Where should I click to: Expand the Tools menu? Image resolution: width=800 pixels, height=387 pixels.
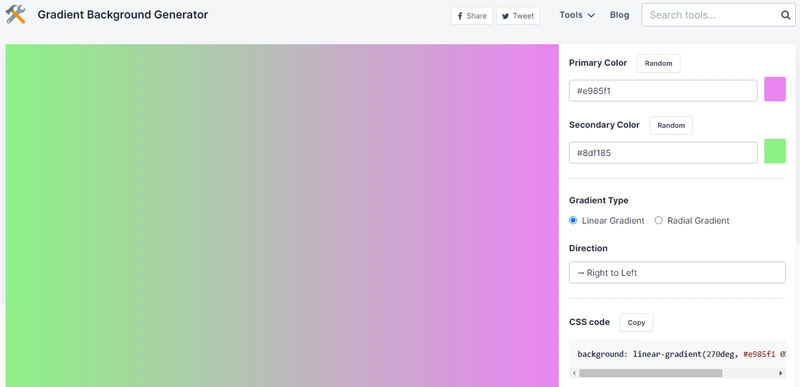click(577, 15)
